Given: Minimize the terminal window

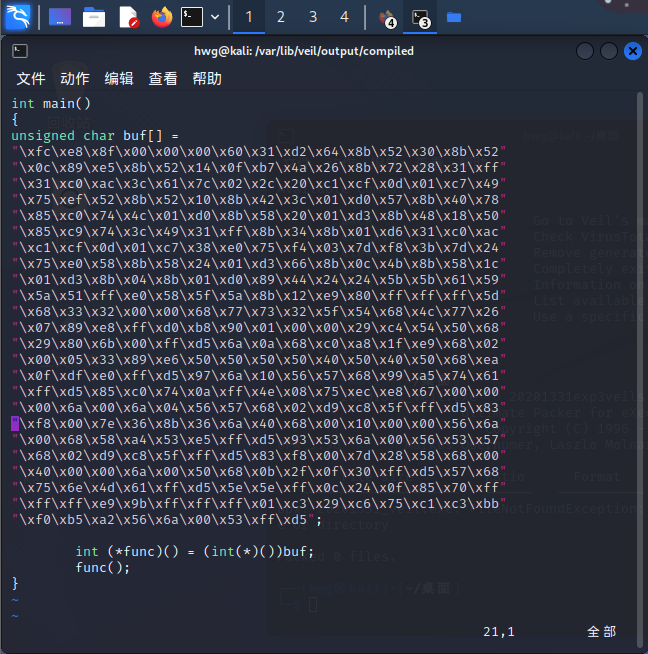Looking at the screenshot, I should 585,51.
